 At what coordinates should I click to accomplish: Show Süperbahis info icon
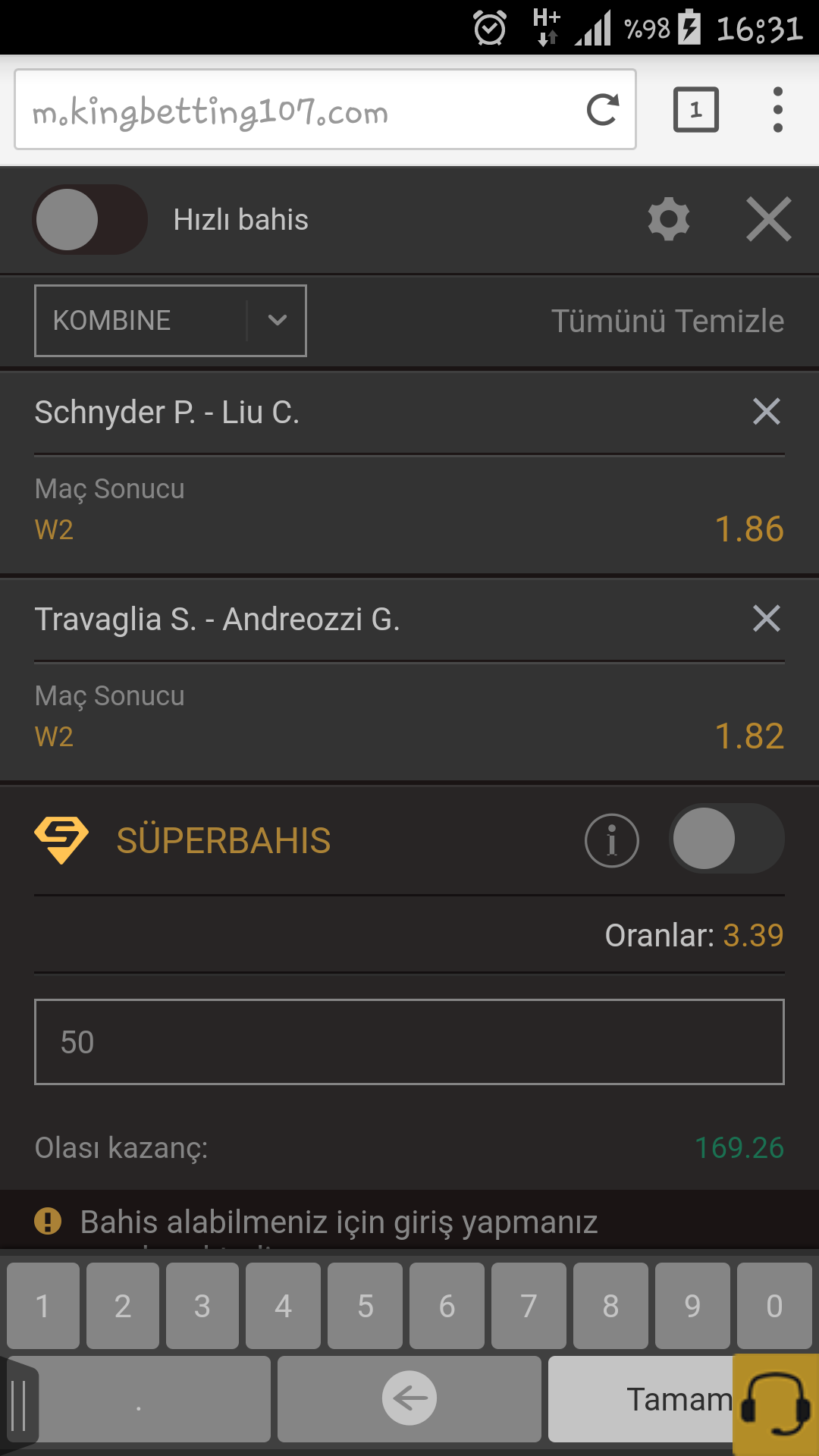click(612, 840)
